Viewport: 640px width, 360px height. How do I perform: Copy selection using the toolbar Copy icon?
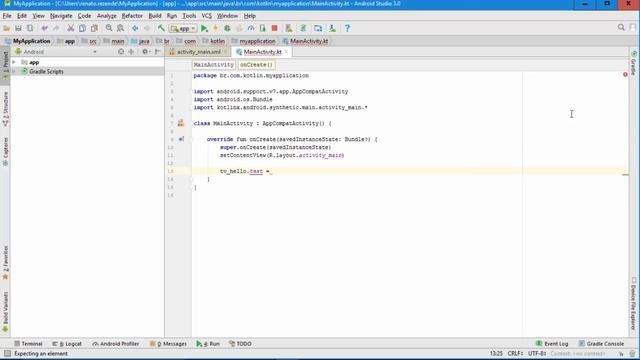pyautogui.click(x=82, y=28)
